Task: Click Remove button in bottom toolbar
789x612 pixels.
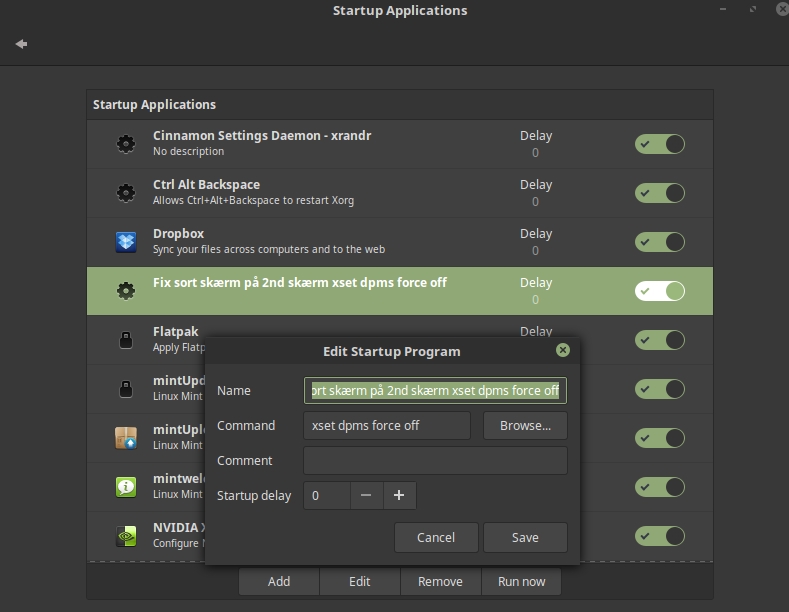Action: pos(440,581)
